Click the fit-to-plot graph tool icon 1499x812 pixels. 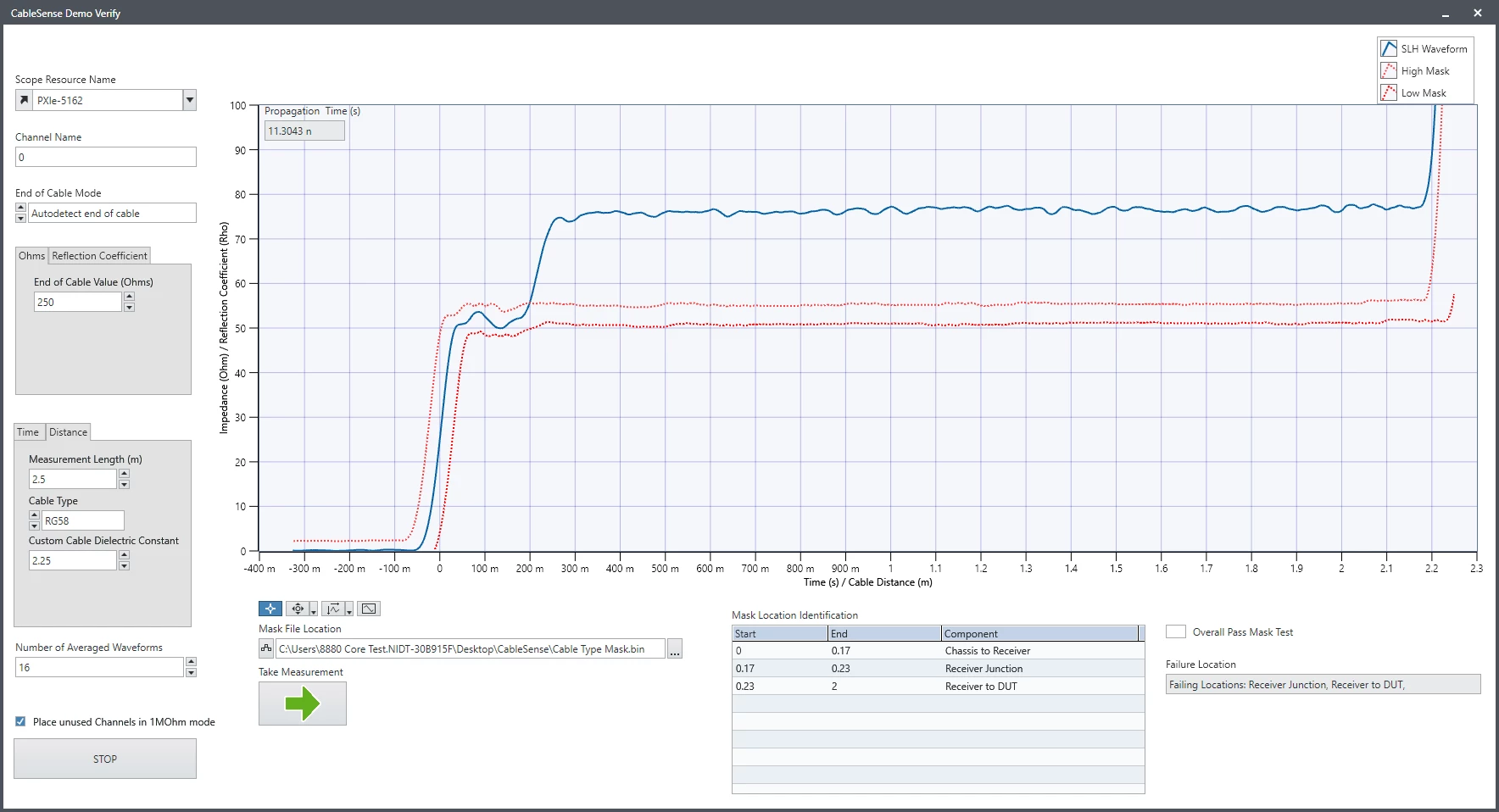coord(369,609)
